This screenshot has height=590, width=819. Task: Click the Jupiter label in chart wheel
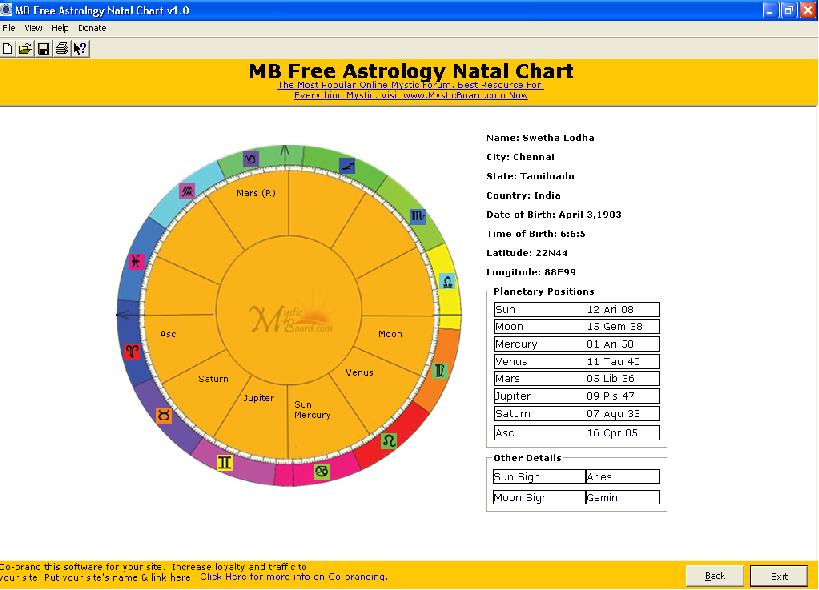pos(259,398)
